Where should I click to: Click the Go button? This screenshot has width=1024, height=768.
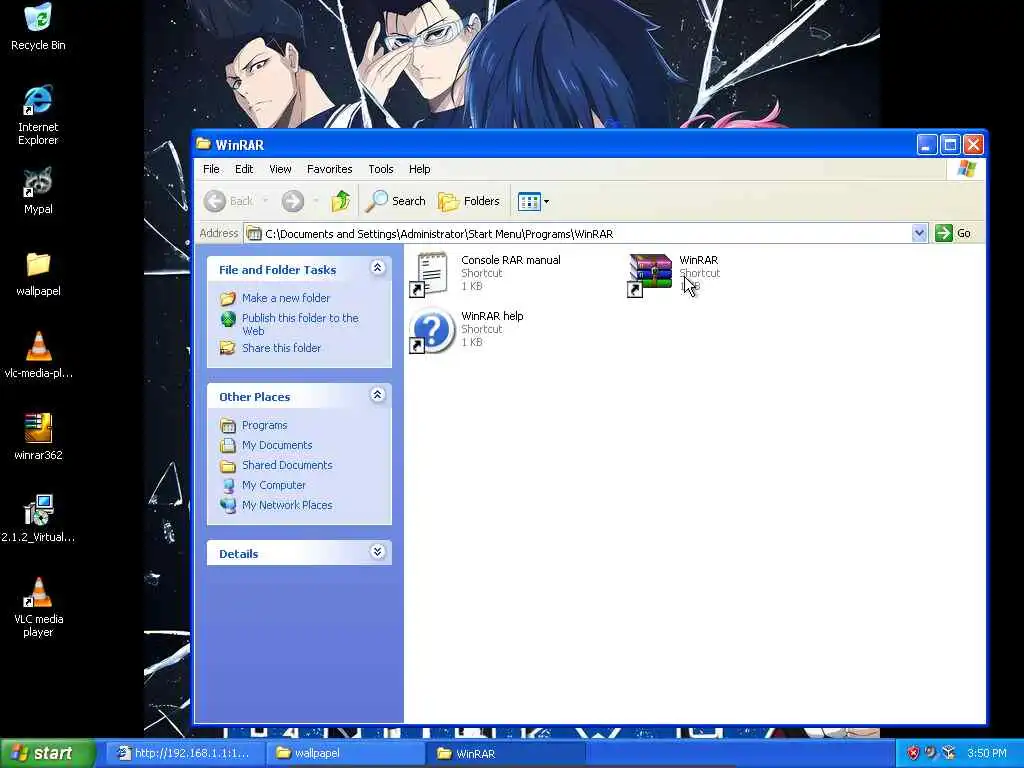point(953,233)
